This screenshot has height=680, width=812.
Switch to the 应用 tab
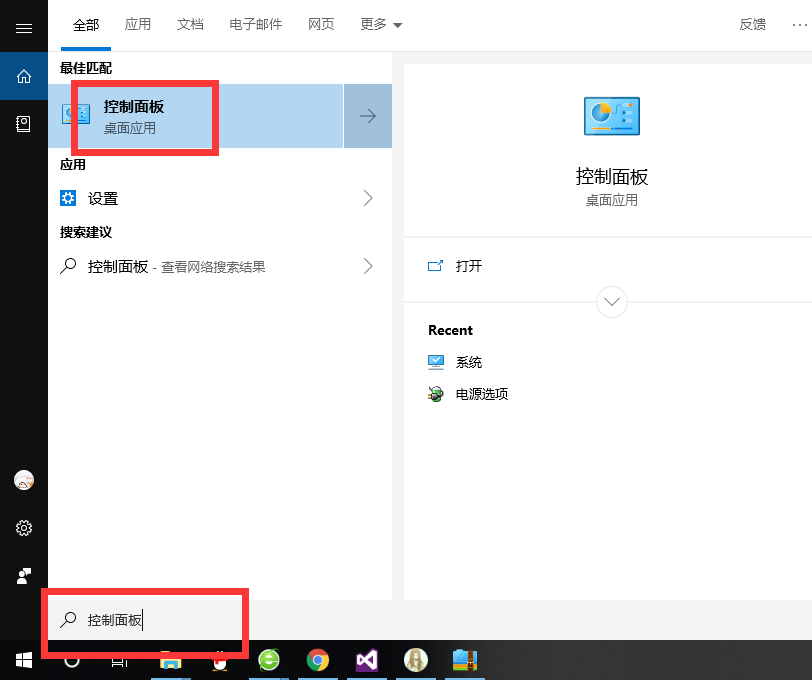point(138,25)
